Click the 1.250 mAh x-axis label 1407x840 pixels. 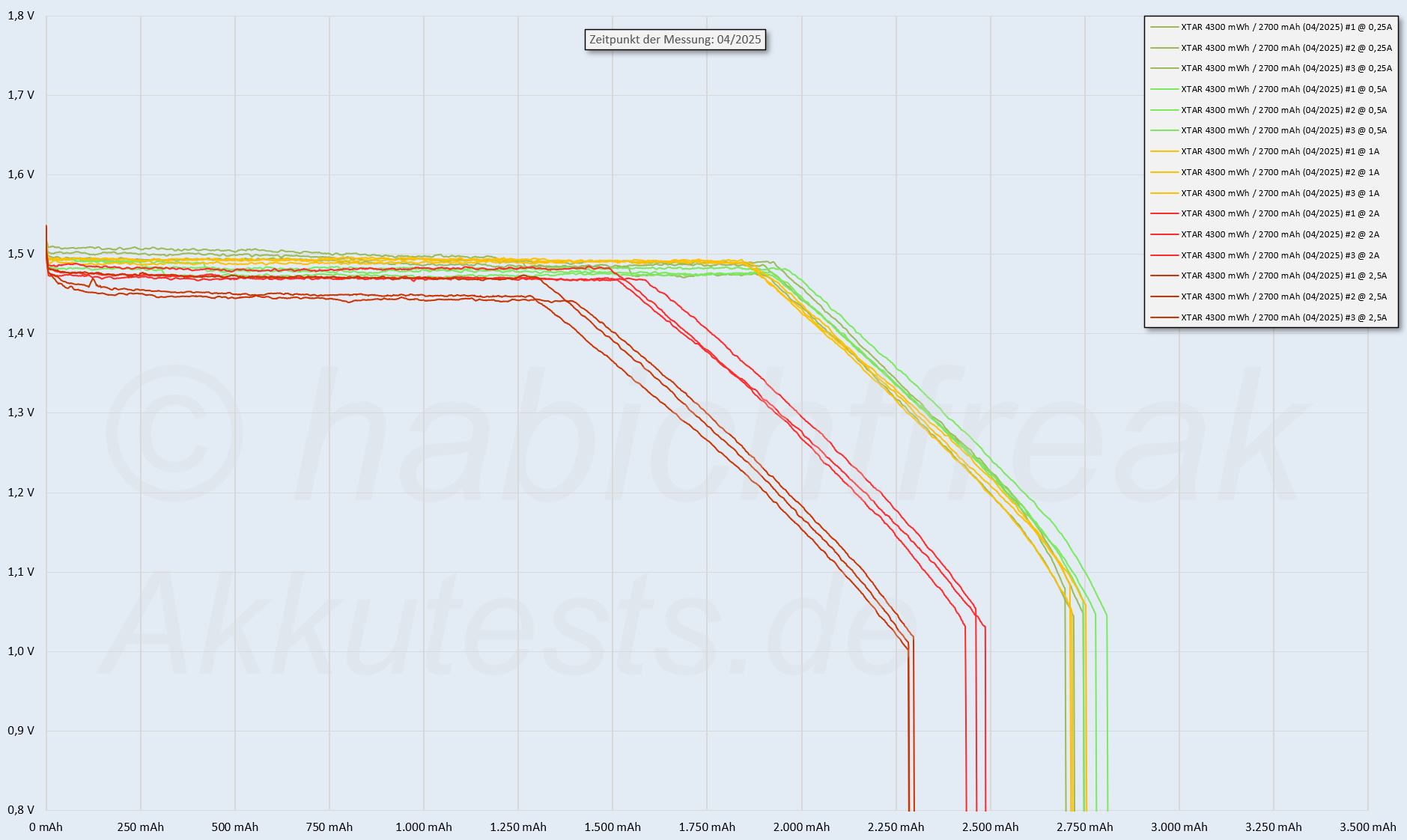[518, 827]
